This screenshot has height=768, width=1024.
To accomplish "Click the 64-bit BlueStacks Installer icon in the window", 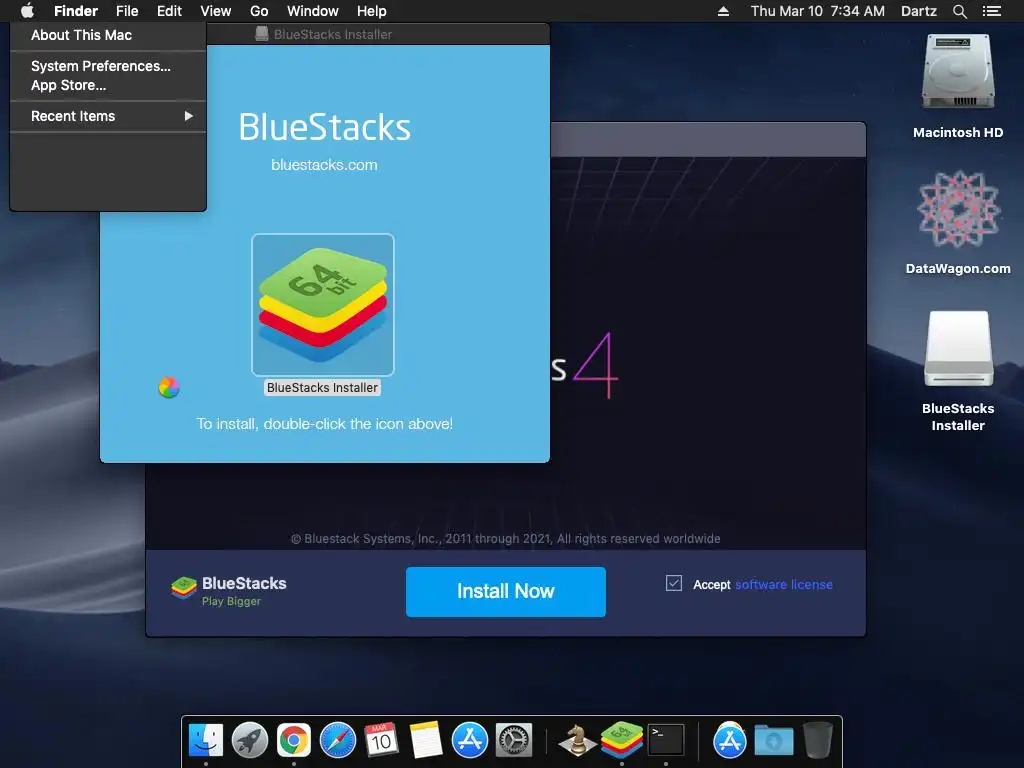I will pos(323,304).
